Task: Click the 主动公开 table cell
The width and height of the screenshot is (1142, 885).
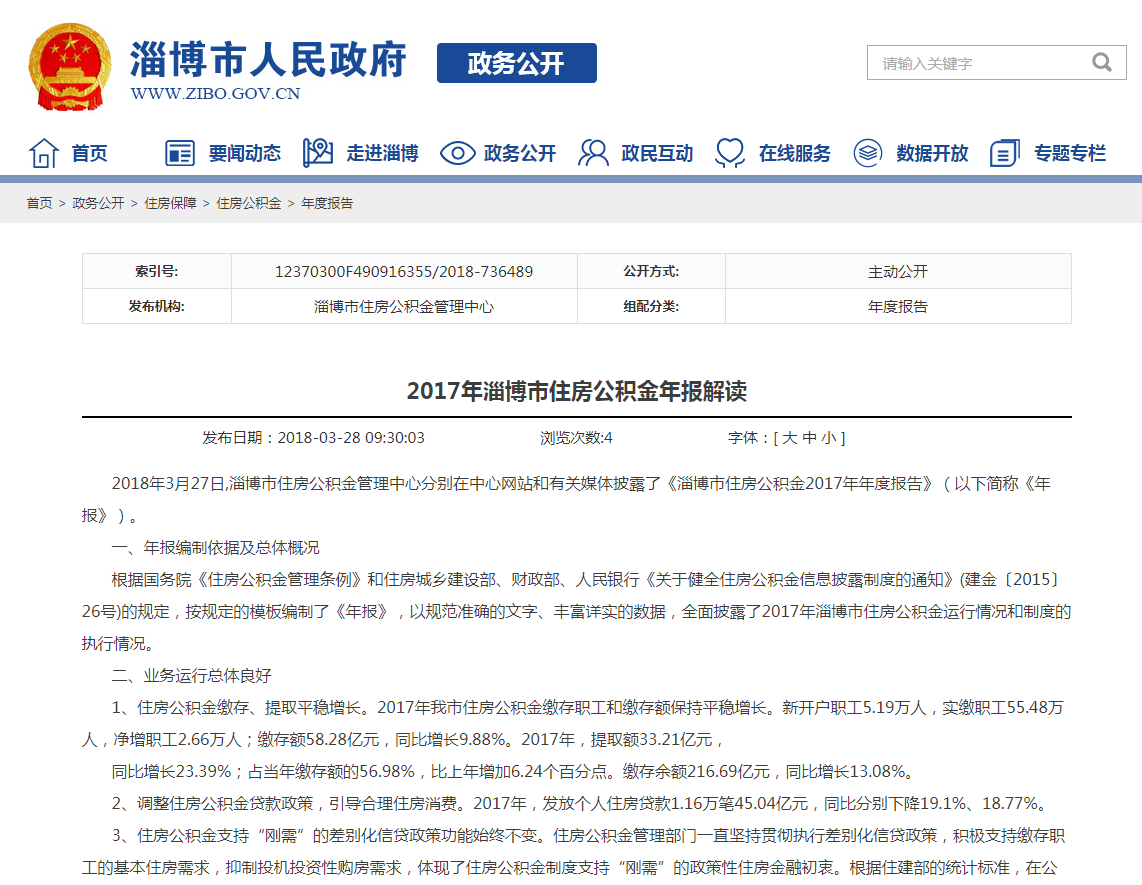Action: [898, 272]
